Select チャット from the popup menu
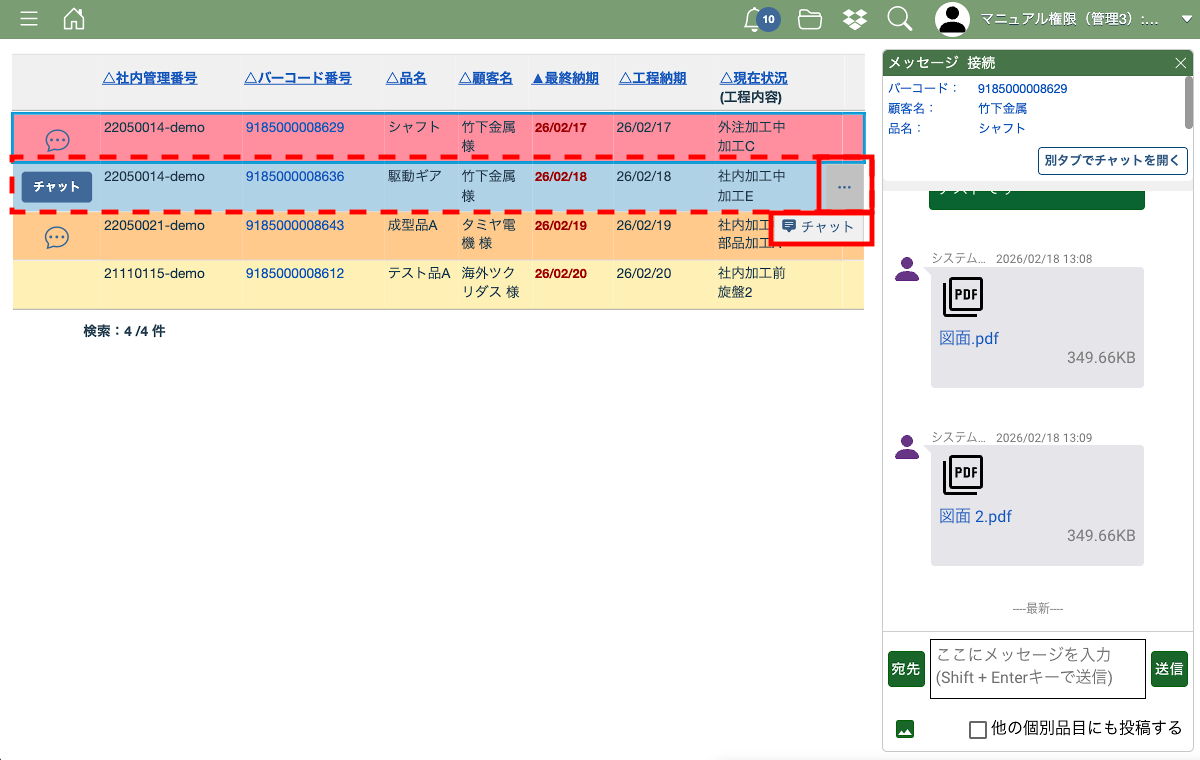This screenshot has width=1200, height=760. click(819, 227)
